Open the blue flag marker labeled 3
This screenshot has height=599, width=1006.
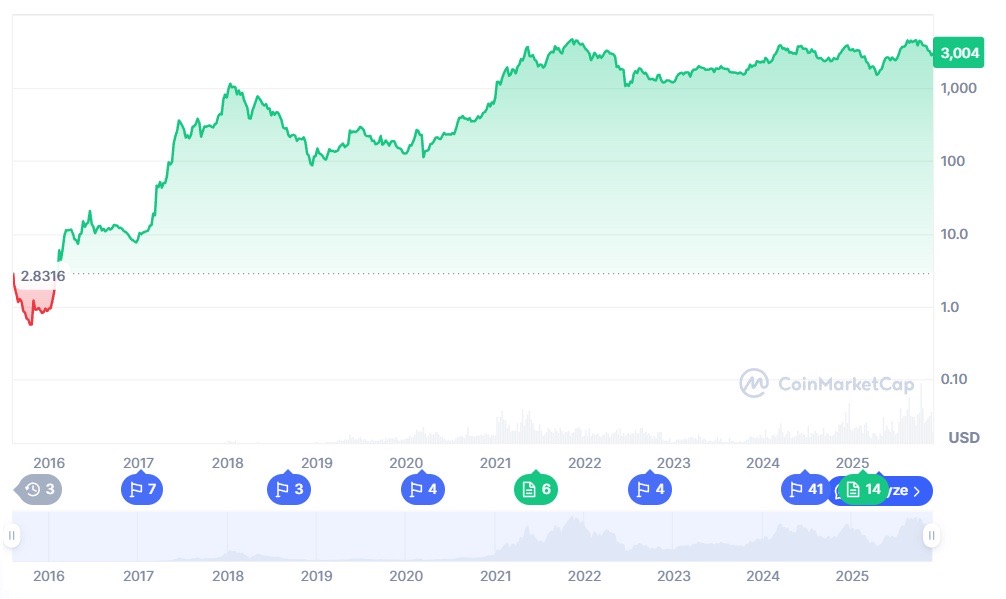(x=288, y=490)
